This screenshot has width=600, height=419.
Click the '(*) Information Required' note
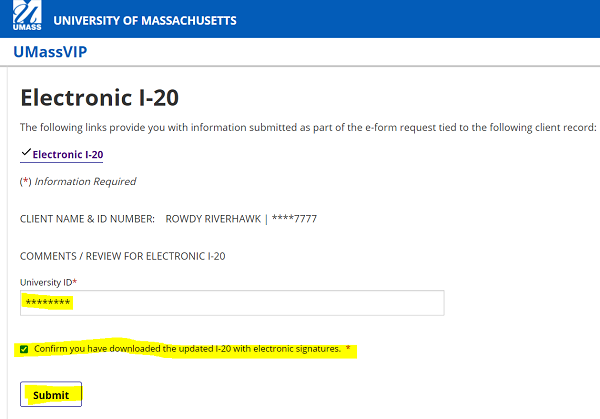click(x=78, y=181)
